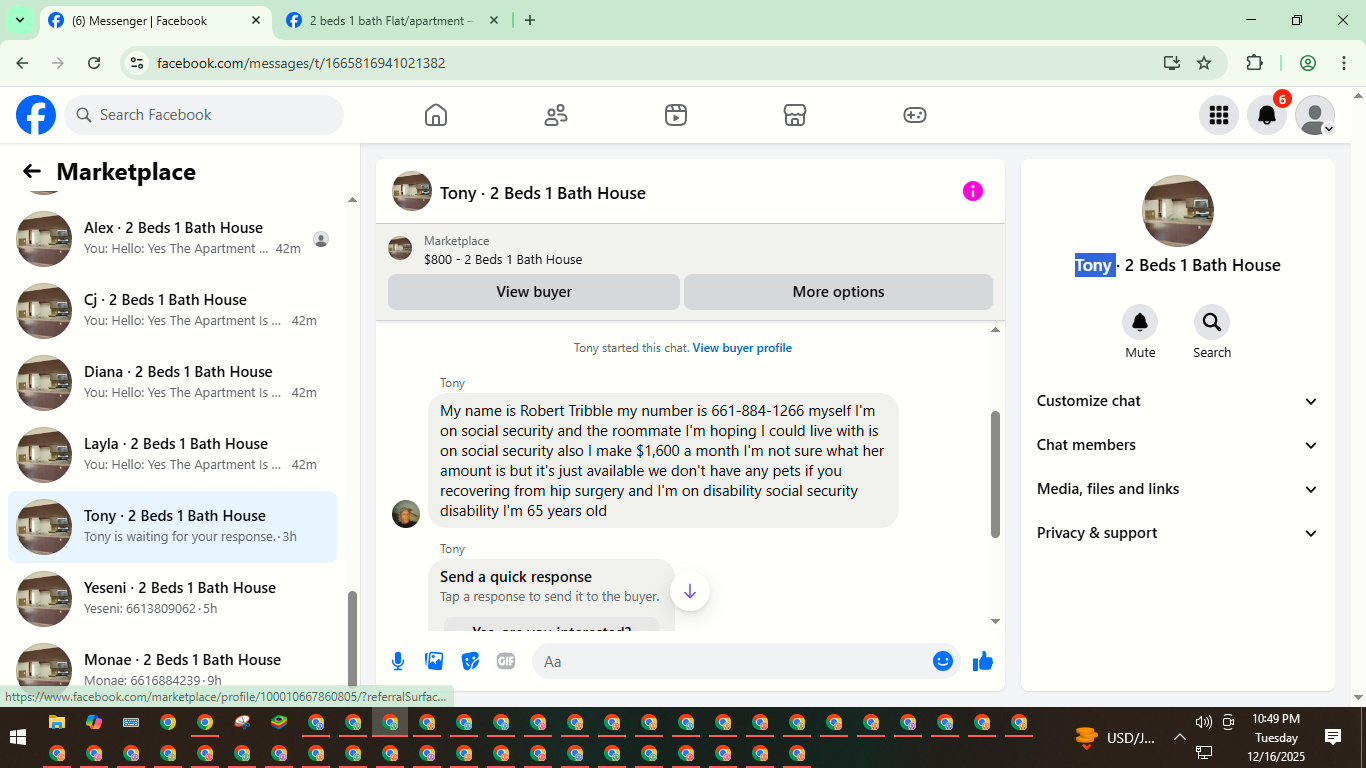This screenshot has width=1366, height=768.
Task: Open the Video (Reels) icon
Action: coord(676,115)
